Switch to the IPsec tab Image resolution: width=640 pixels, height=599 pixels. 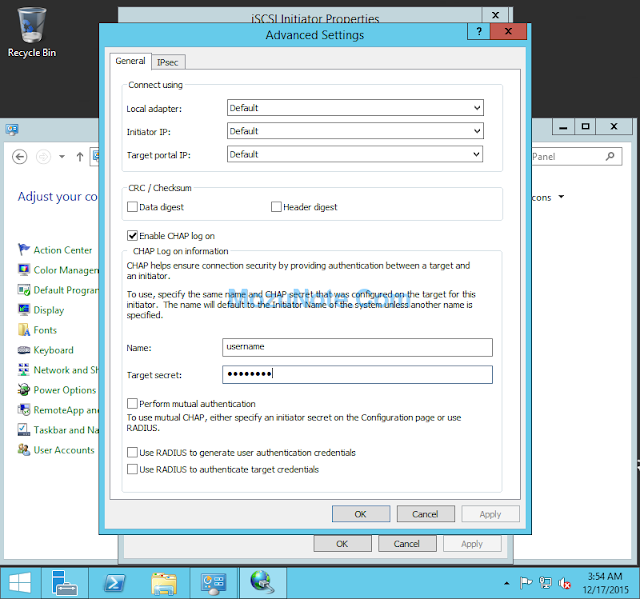pos(168,62)
